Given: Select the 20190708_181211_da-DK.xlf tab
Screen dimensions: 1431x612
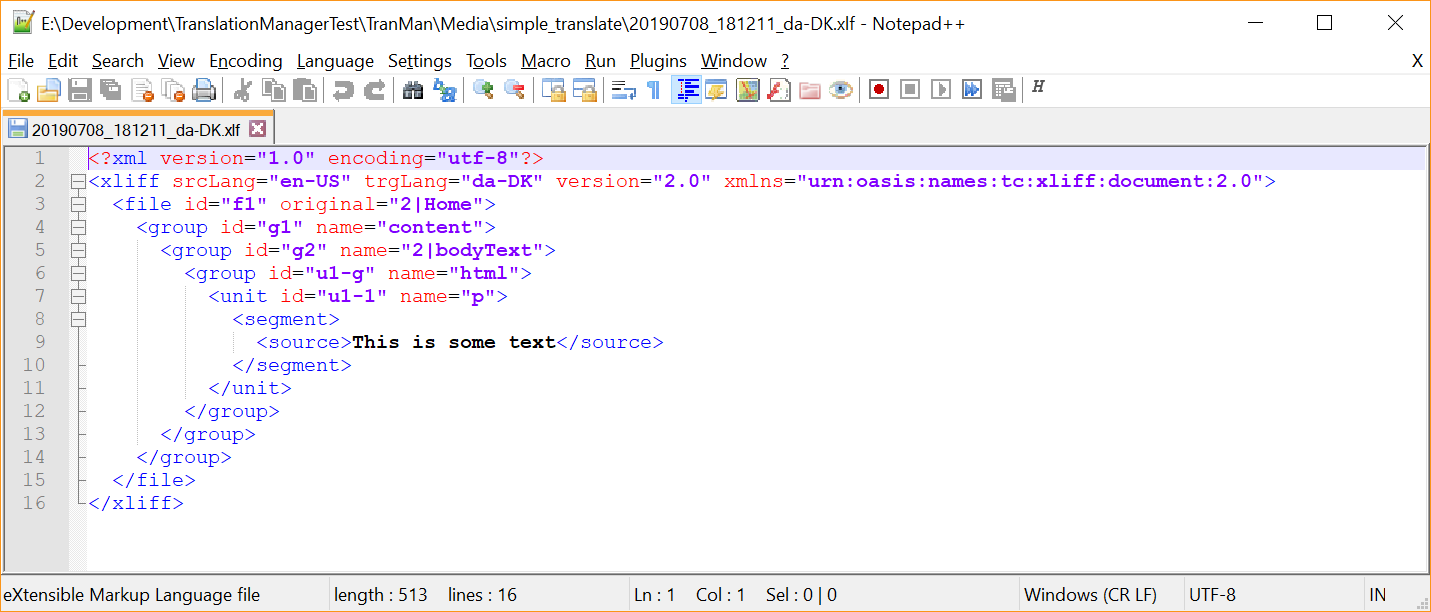Looking at the screenshot, I should [x=136, y=129].
